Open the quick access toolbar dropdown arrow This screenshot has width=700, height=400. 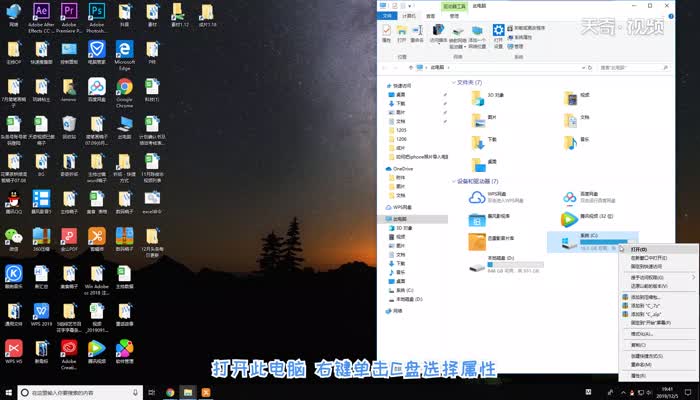tap(410, 6)
